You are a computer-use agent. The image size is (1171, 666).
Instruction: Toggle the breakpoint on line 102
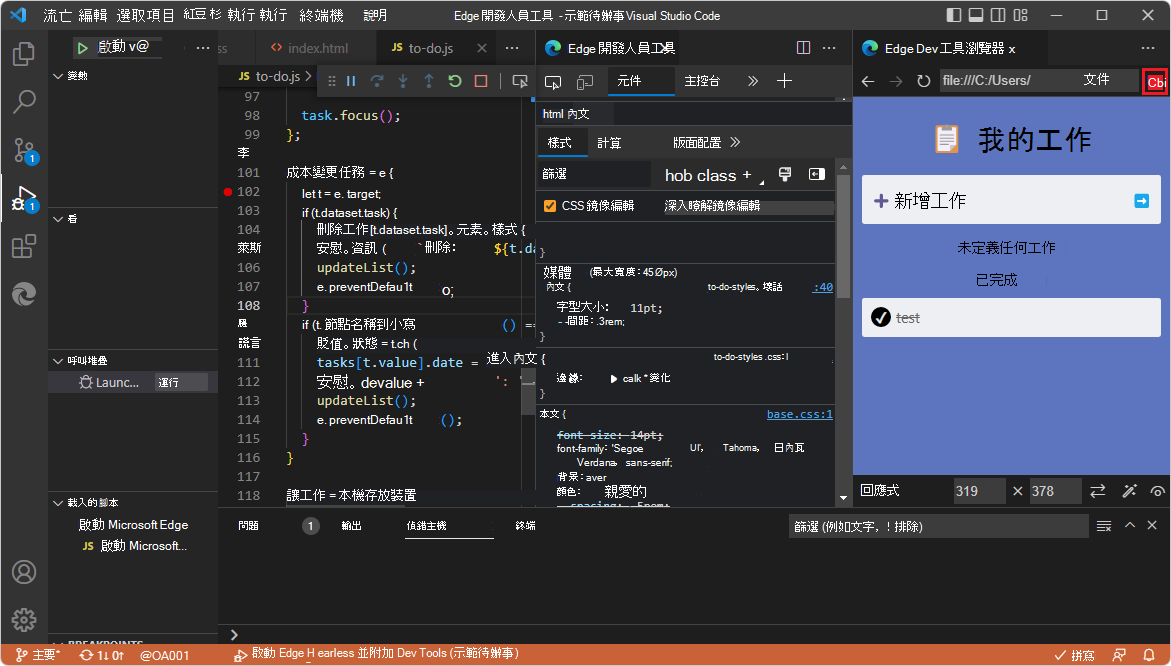[x=228, y=192]
